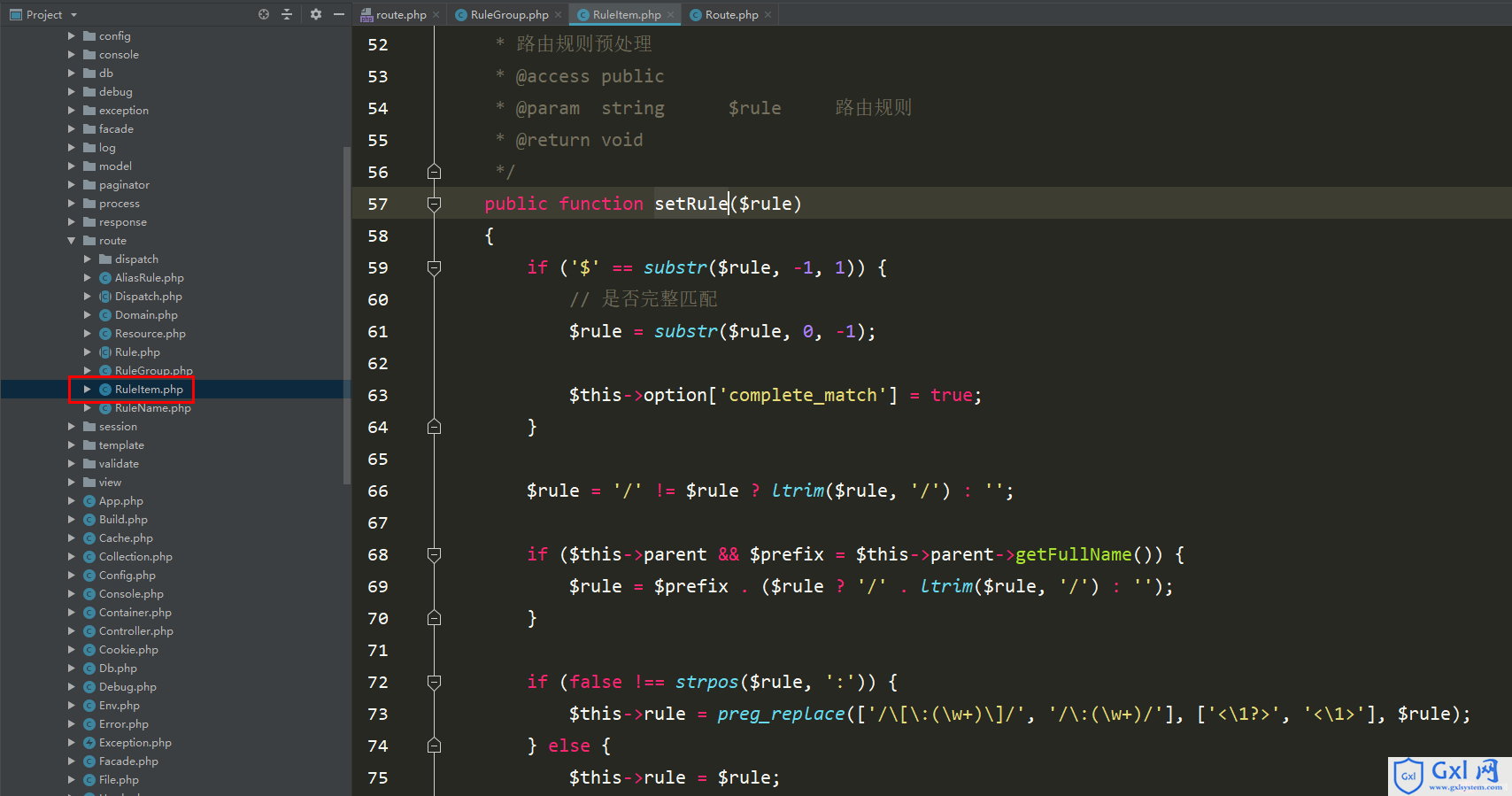Select the validate folder
The width and height of the screenshot is (1512, 796).
click(119, 464)
